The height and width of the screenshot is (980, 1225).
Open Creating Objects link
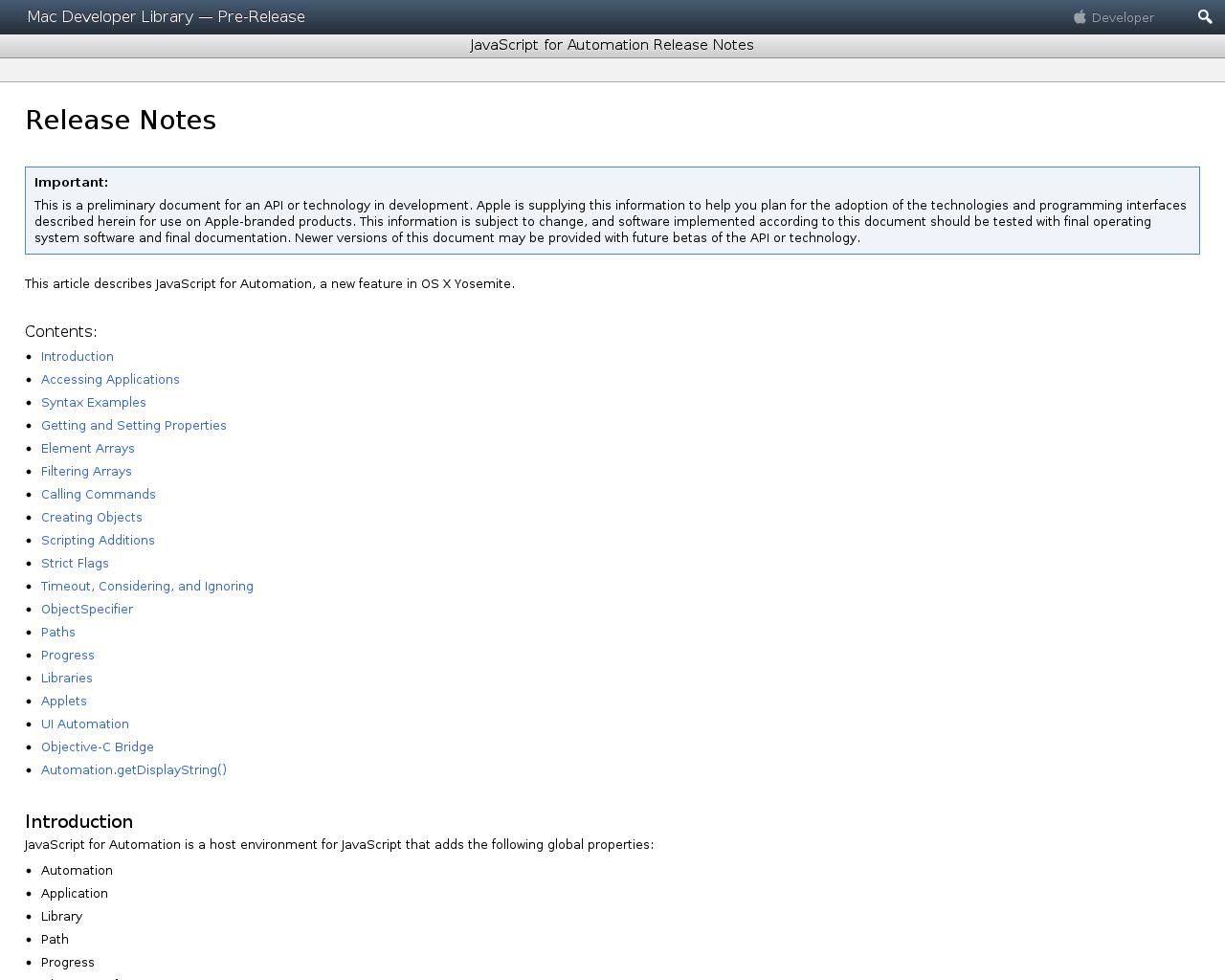click(x=92, y=517)
